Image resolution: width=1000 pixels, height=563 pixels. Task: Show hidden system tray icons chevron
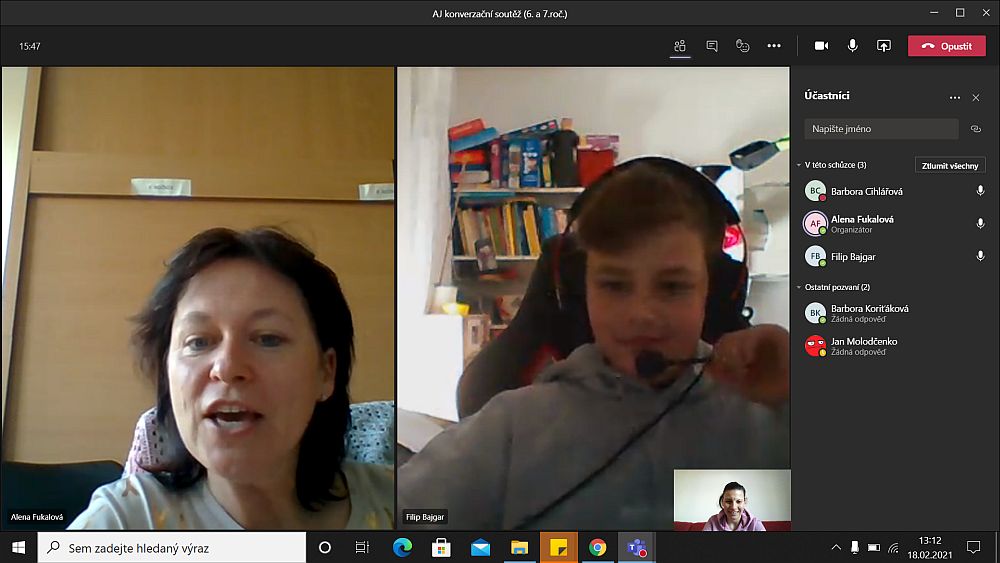click(x=836, y=547)
